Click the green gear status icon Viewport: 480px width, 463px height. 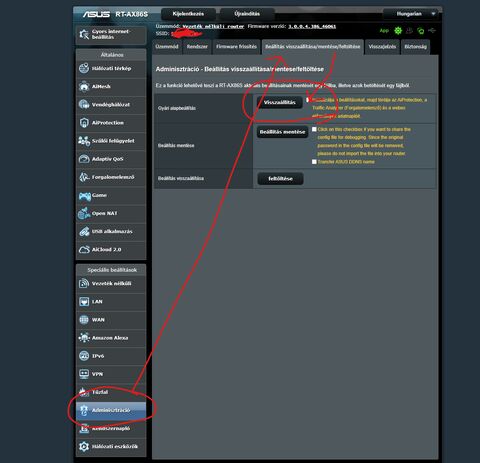point(398,31)
